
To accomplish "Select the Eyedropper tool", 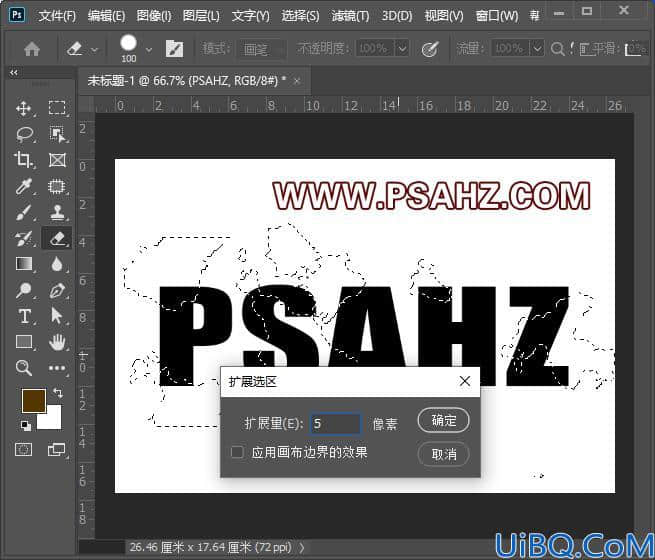I will 24,186.
